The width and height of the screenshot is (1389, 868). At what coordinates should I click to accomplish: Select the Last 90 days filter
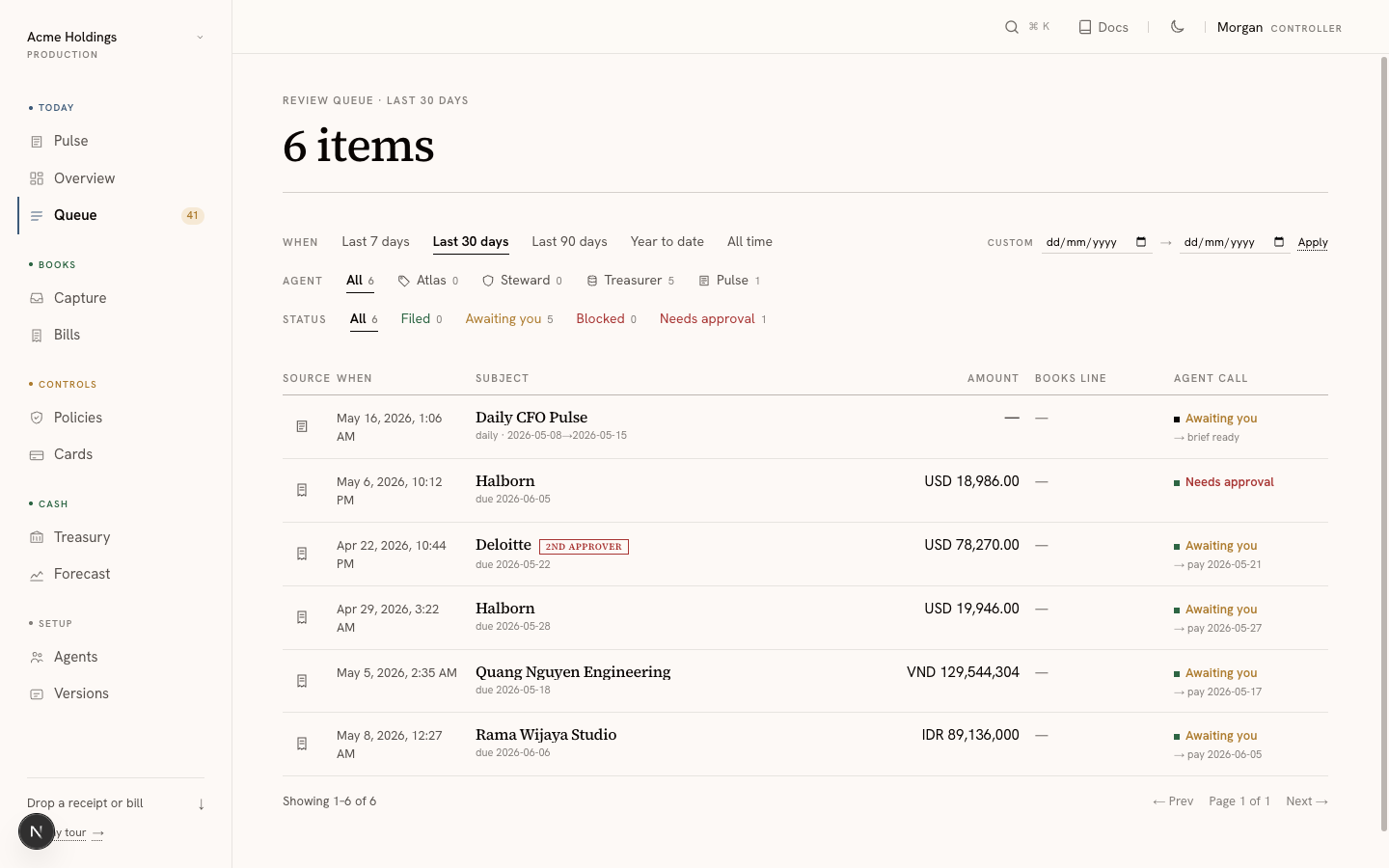point(569,242)
